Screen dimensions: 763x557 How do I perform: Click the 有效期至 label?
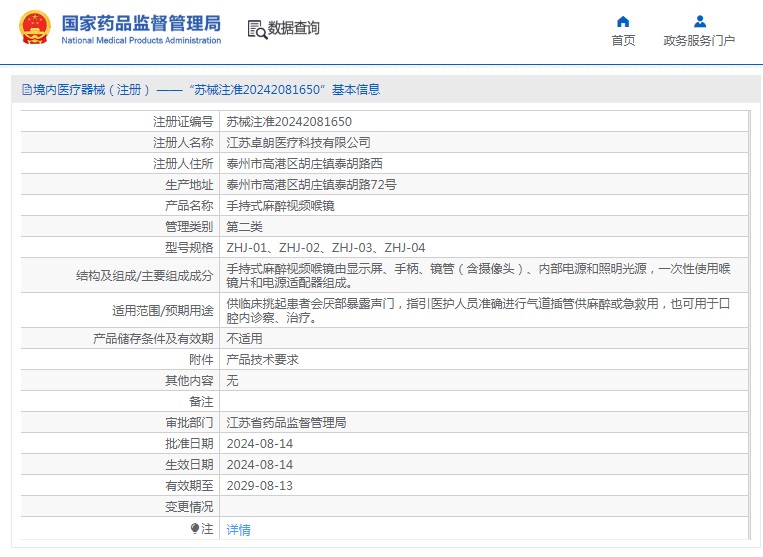[x=189, y=485]
